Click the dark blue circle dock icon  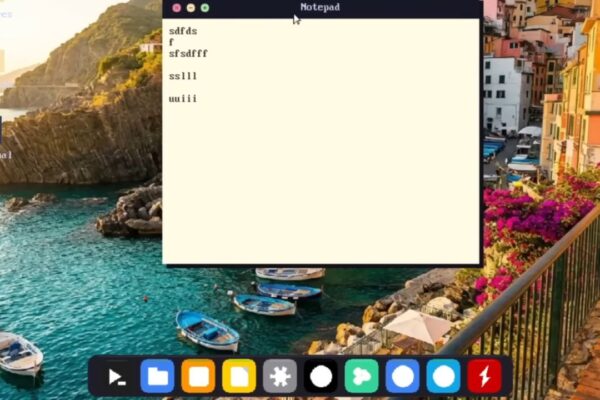coord(402,377)
